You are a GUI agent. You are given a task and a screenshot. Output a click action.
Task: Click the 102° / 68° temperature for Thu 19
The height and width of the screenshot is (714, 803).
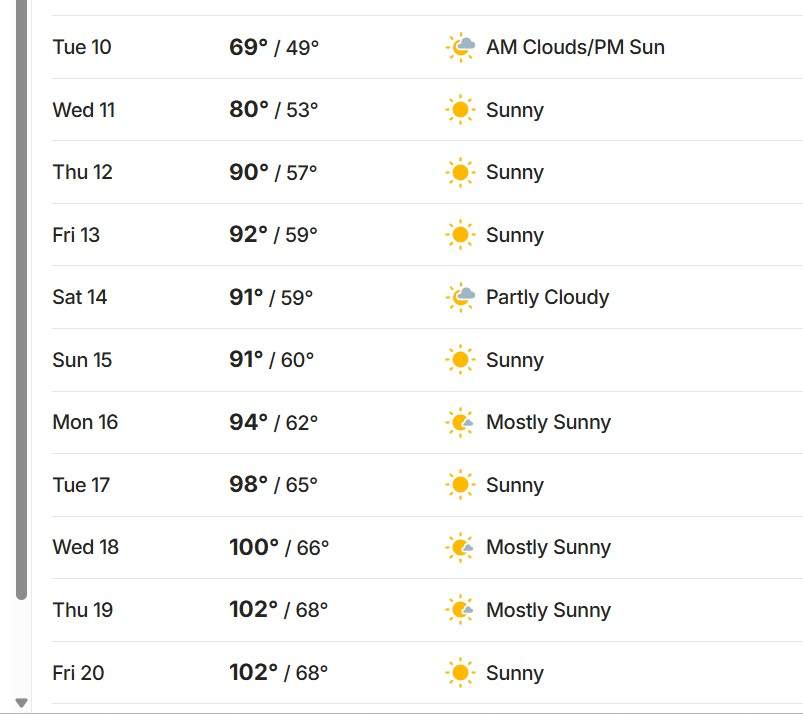coord(279,610)
